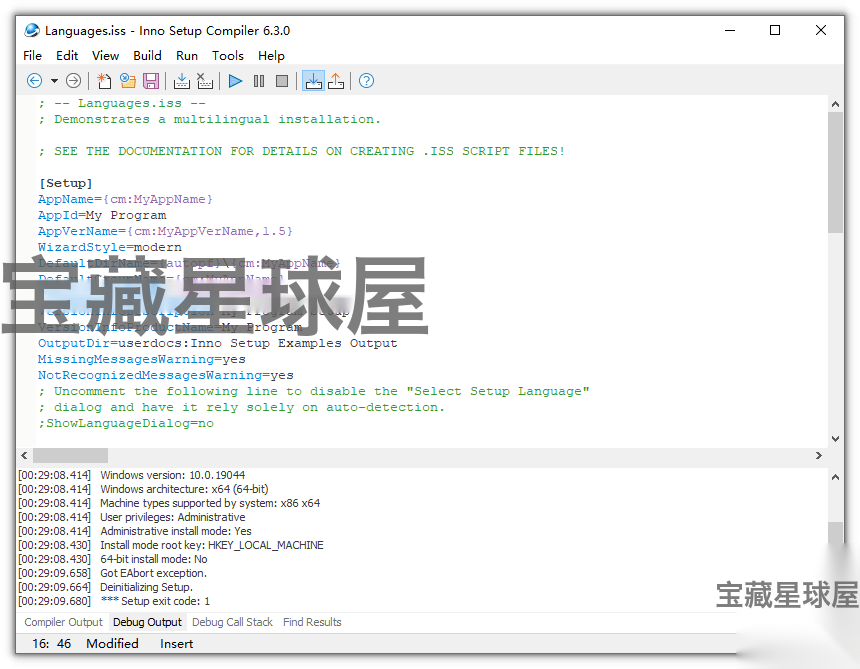Select the Debug Output tab
This screenshot has height=669, width=860.
[x=147, y=622]
